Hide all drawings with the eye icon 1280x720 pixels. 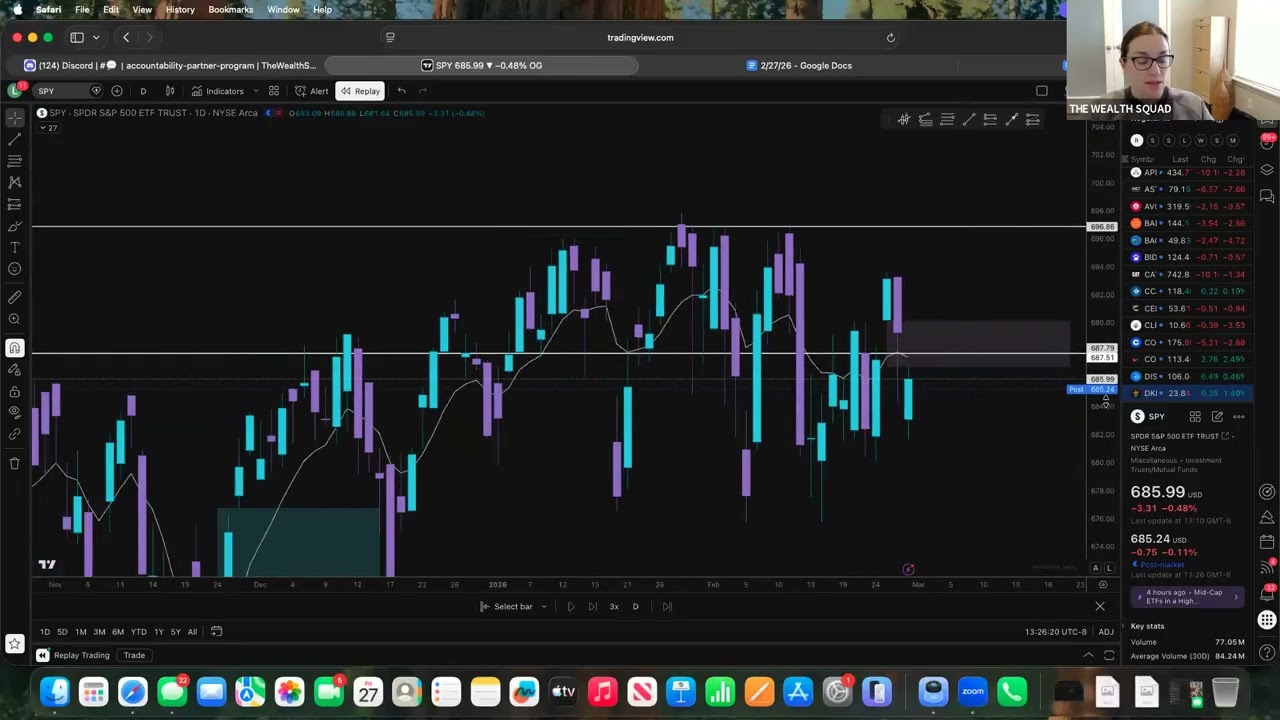15,412
